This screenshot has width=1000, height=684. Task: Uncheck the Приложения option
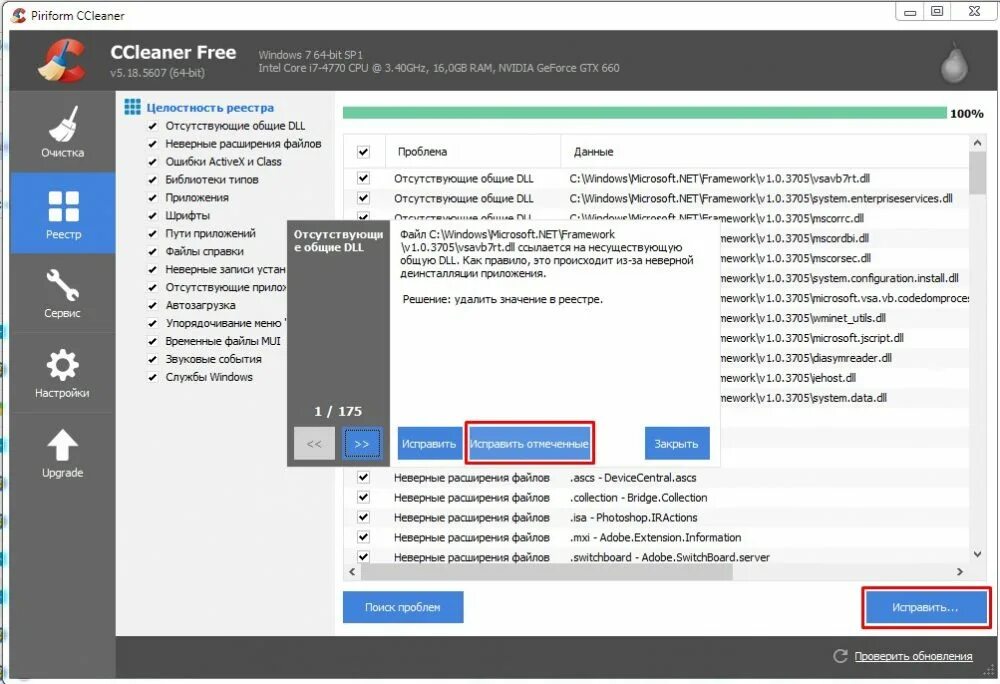[152, 198]
